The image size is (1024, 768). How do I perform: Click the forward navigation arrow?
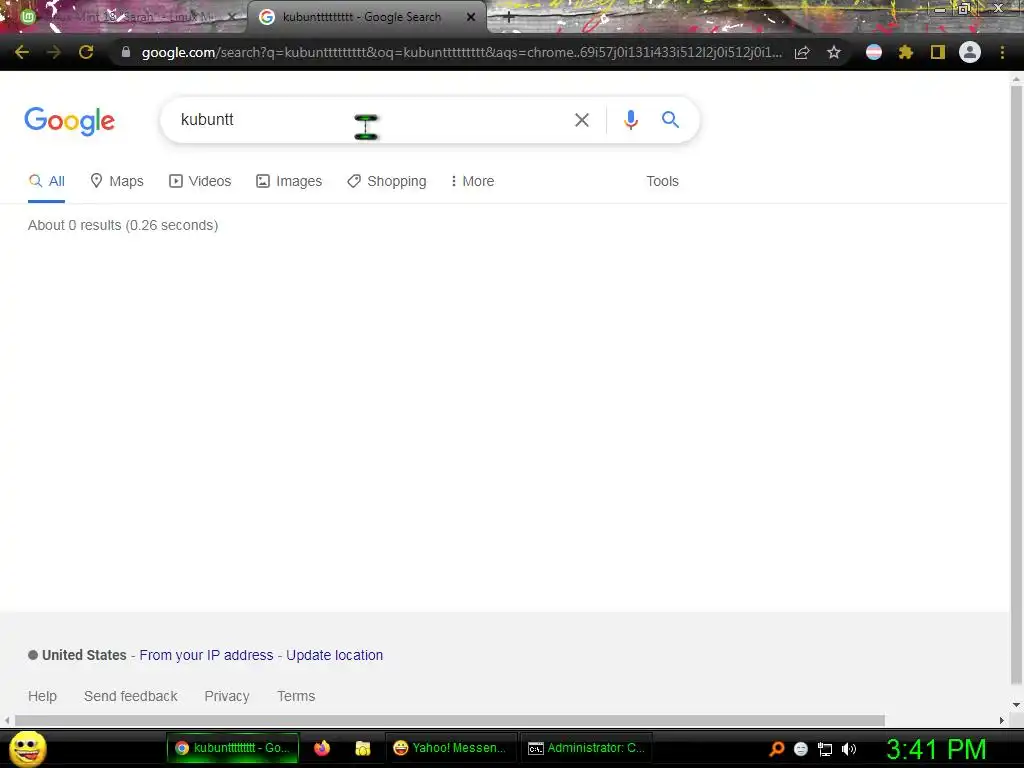click(x=54, y=52)
